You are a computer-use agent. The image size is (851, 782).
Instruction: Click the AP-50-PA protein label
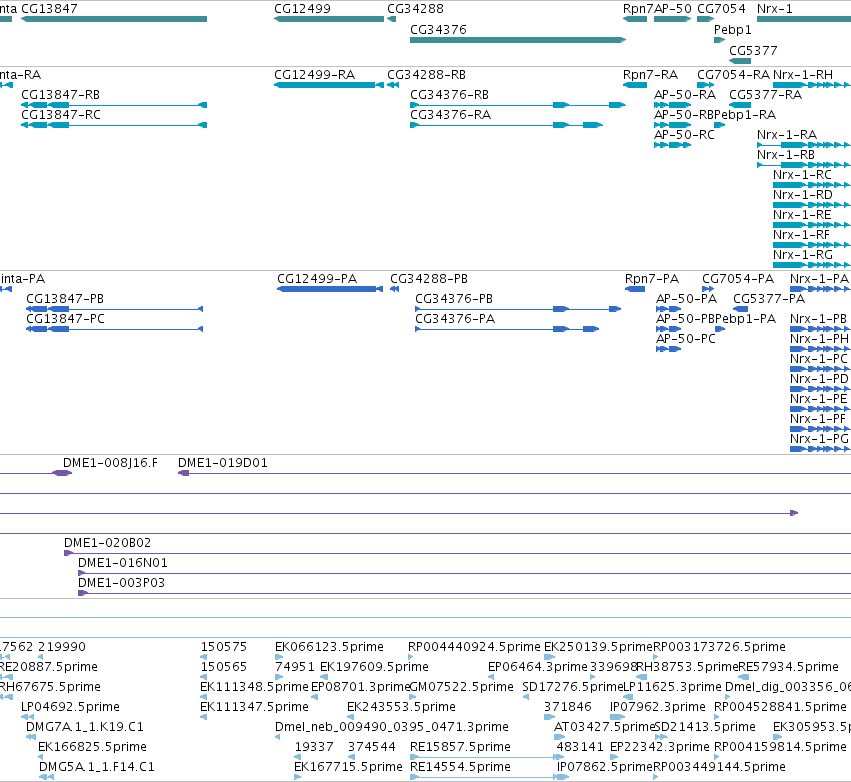687,298
